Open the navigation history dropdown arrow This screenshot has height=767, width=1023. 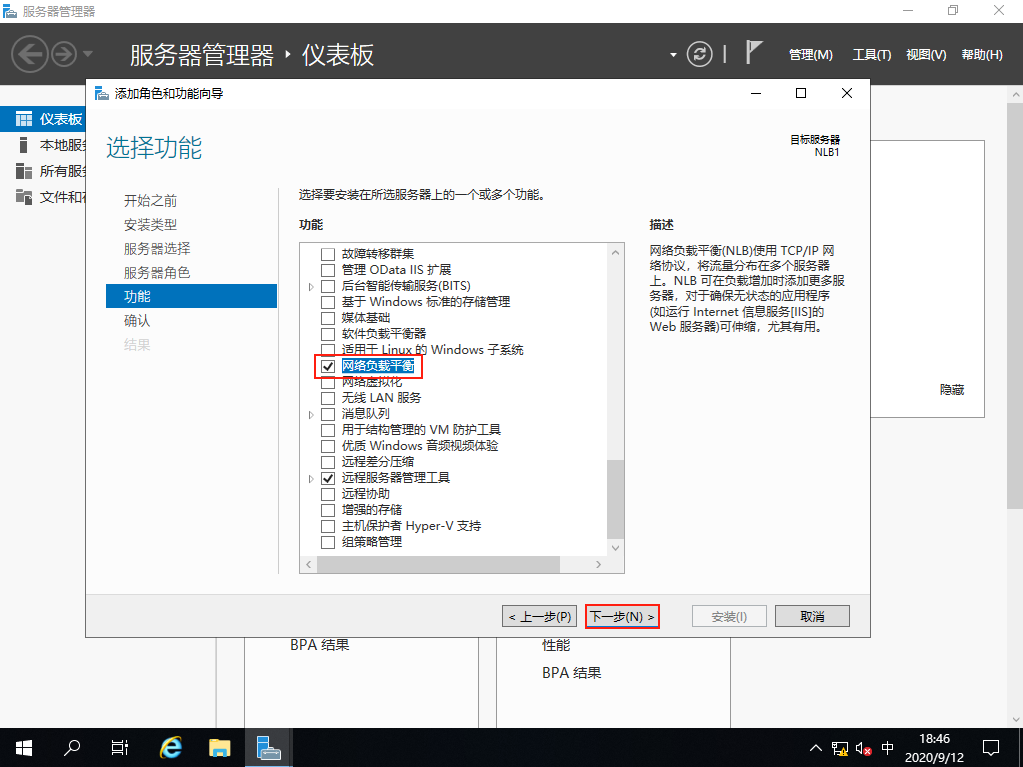[88, 54]
